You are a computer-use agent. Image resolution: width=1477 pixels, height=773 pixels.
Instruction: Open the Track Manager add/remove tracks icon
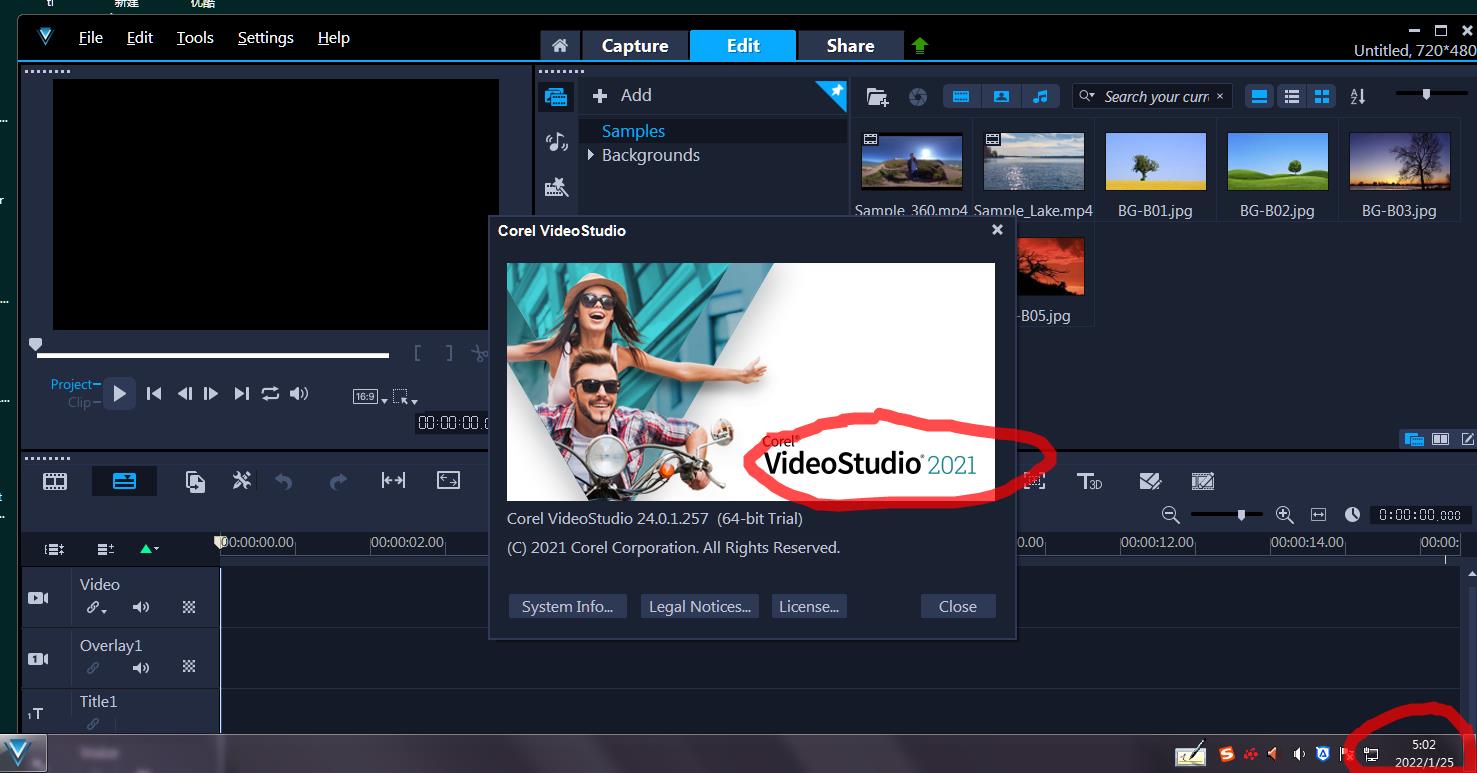click(x=105, y=549)
